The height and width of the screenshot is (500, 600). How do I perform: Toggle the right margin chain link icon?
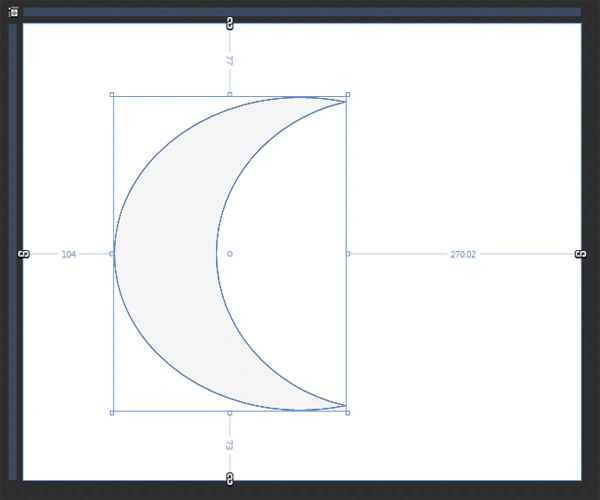[580, 254]
